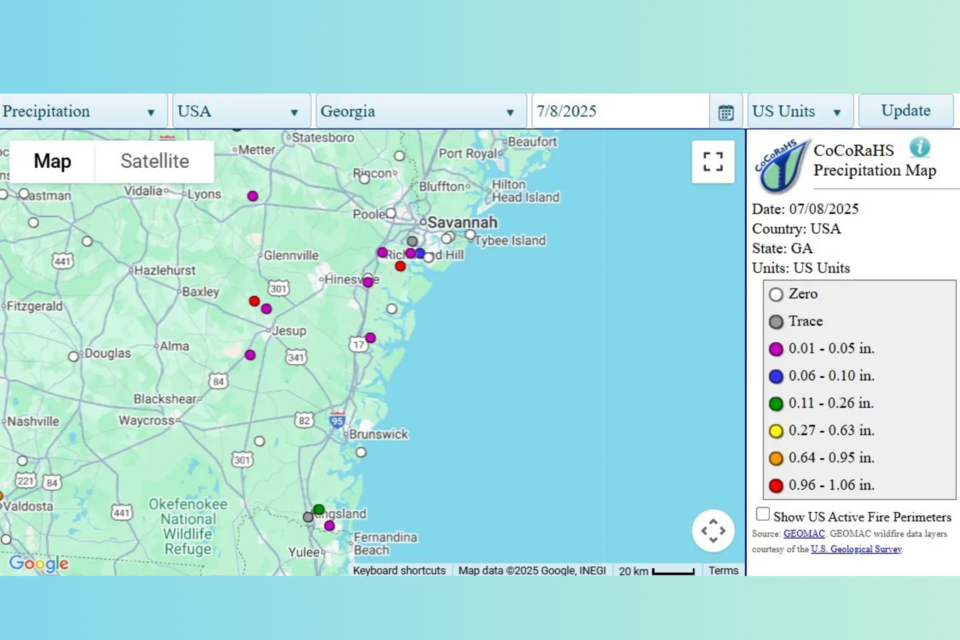960x640 pixels.
Task: Click the red 0.96 - 1.06 in. swatch
Action: pyautogui.click(x=776, y=486)
